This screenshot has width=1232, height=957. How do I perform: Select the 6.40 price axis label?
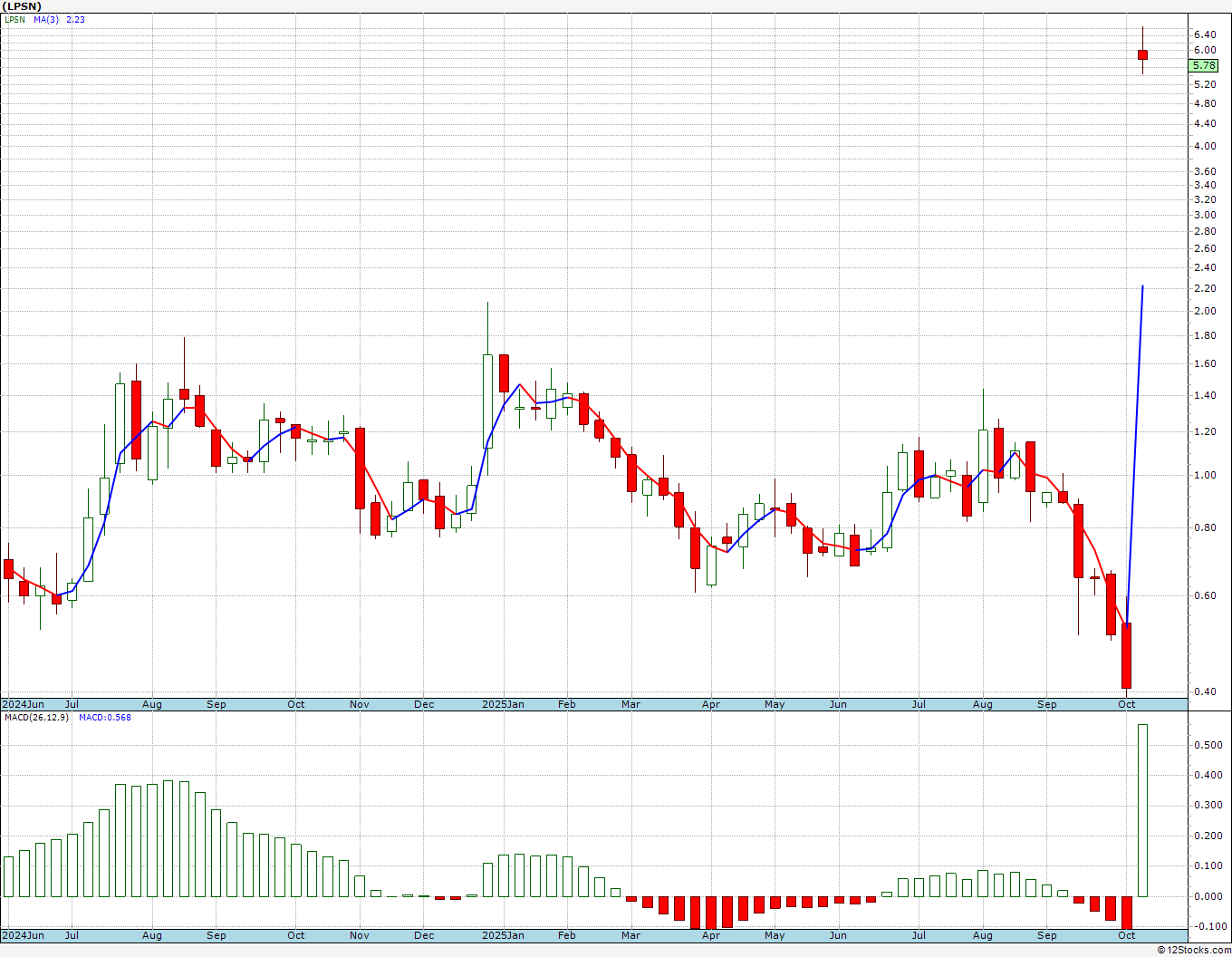1205,34
